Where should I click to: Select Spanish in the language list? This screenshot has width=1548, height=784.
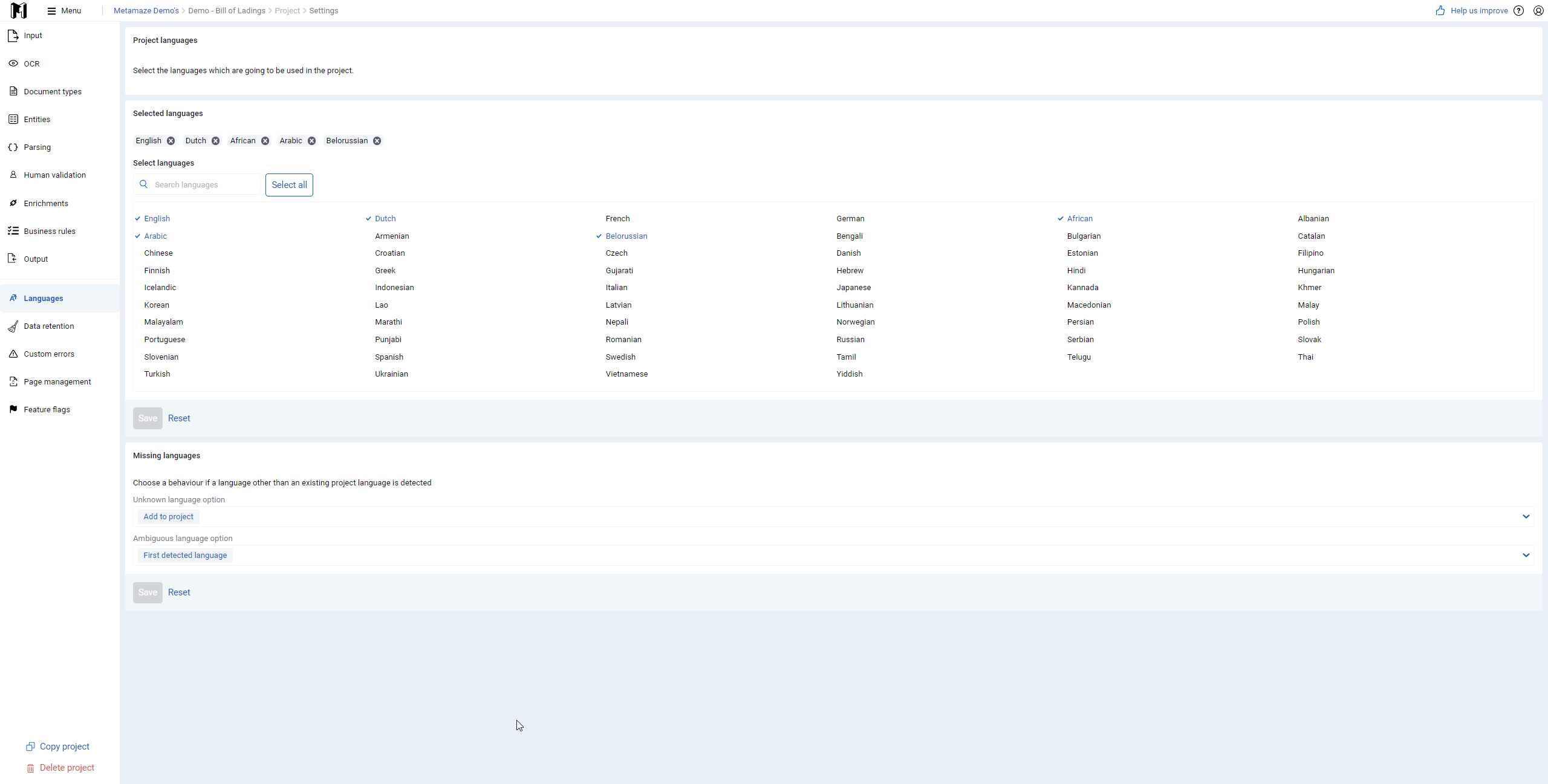point(389,357)
